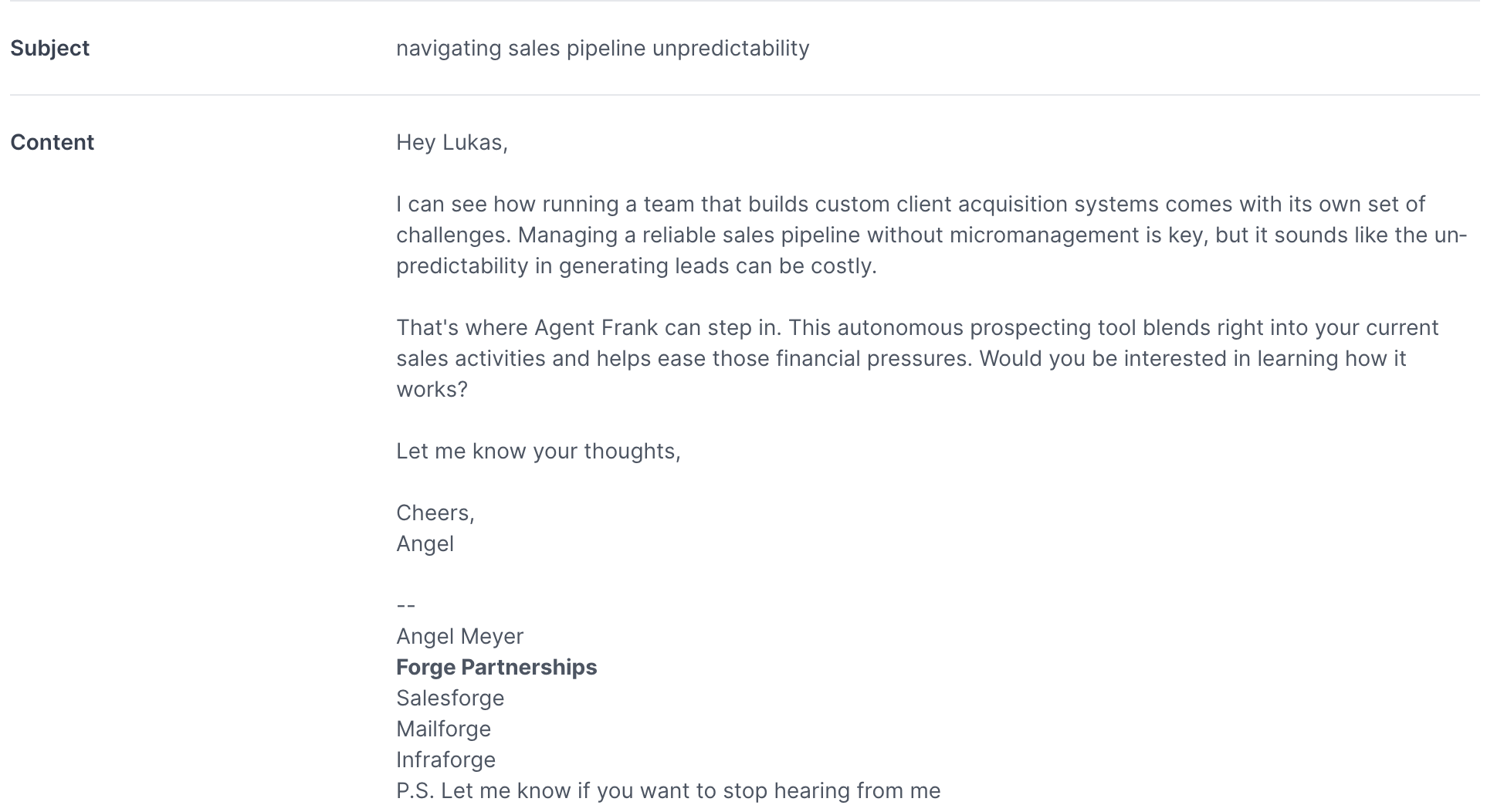Click 'Mailforge' in the signature

pyautogui.click(x=443, y=729)
